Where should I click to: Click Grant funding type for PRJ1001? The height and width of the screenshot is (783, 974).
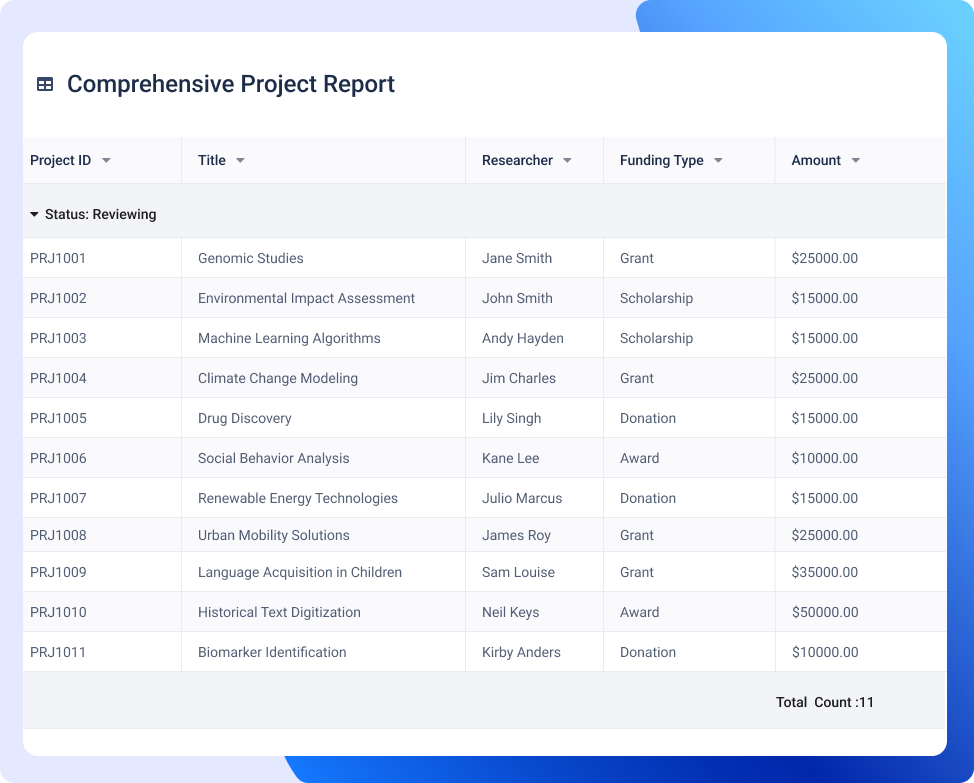637,258
